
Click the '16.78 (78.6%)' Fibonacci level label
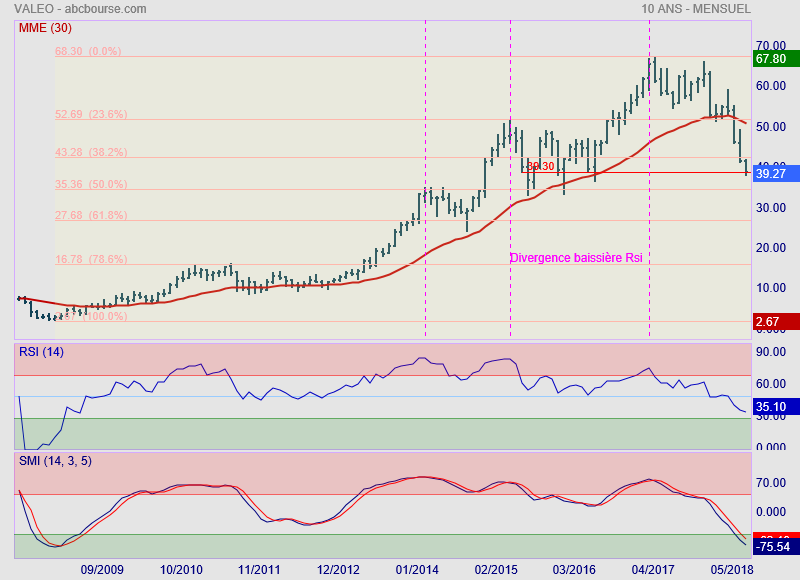click(x=91, y=259)
